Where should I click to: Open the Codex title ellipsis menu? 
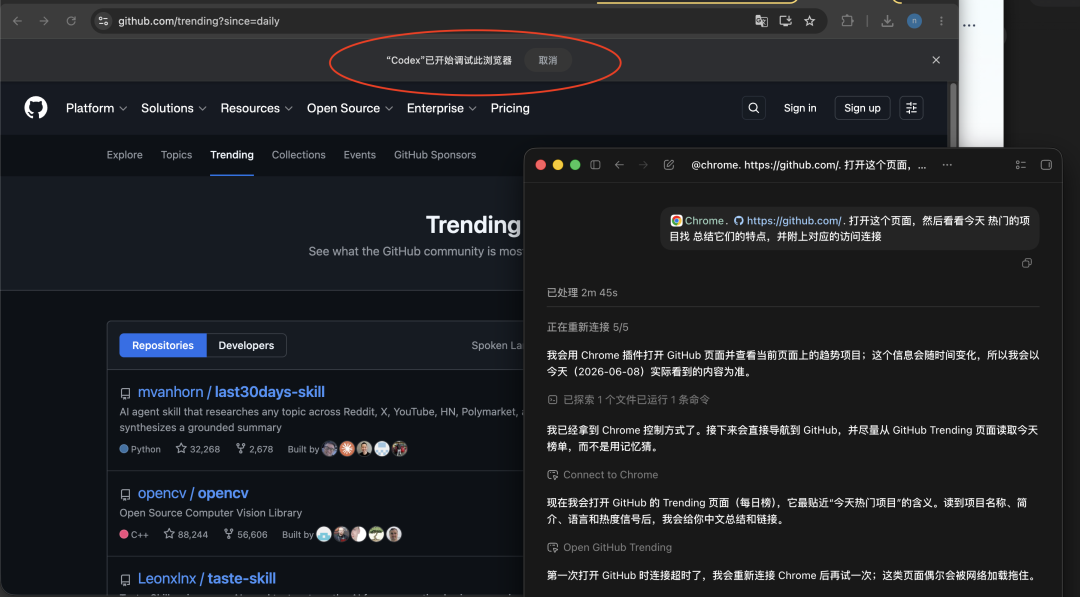tap(947, 165)
